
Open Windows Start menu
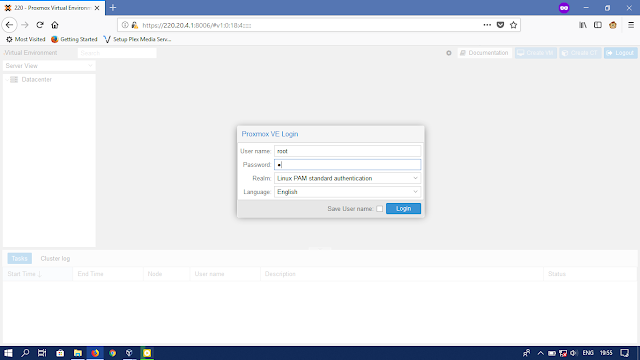pyautogui.click(x=8, y=353)
